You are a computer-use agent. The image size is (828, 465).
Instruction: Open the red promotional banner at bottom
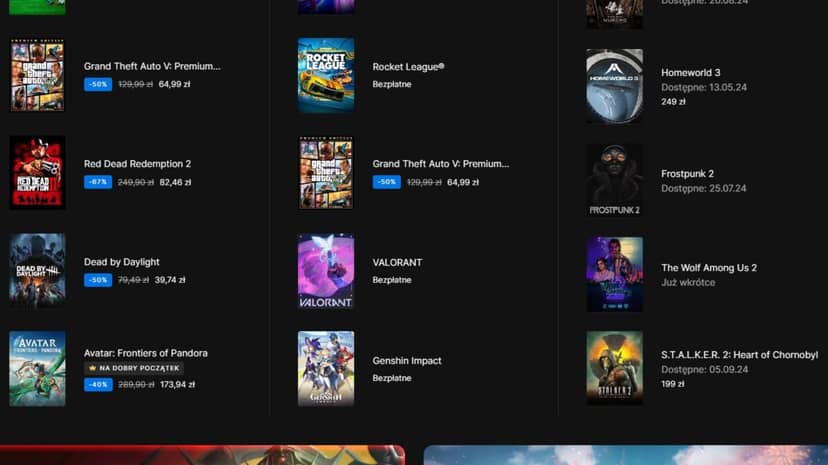pyautogui.click(x=203, y=455)
